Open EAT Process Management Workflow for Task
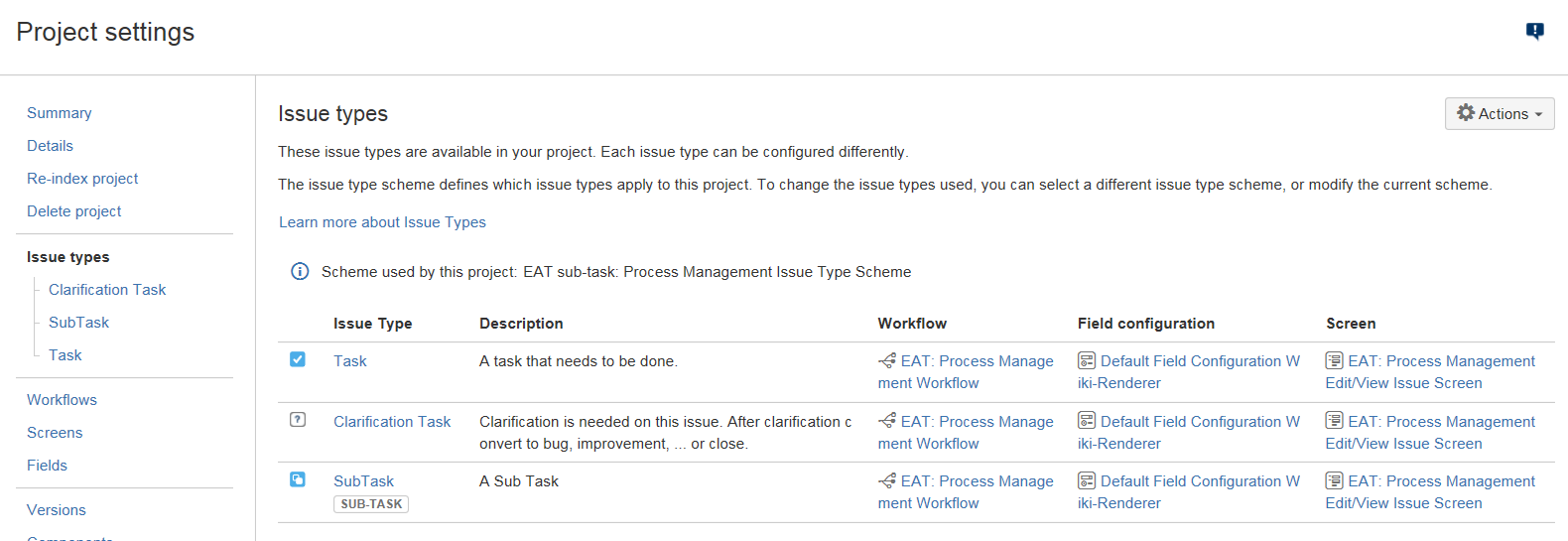Viewport: 1568px width, 541px height. (x=966, y=372)
